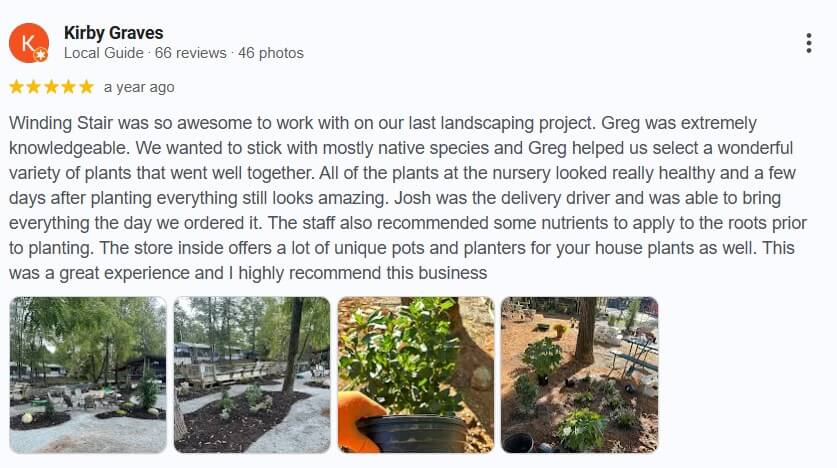Open the first photo of the landscaped garden
The image size is (837, 468).
[88, 375]
